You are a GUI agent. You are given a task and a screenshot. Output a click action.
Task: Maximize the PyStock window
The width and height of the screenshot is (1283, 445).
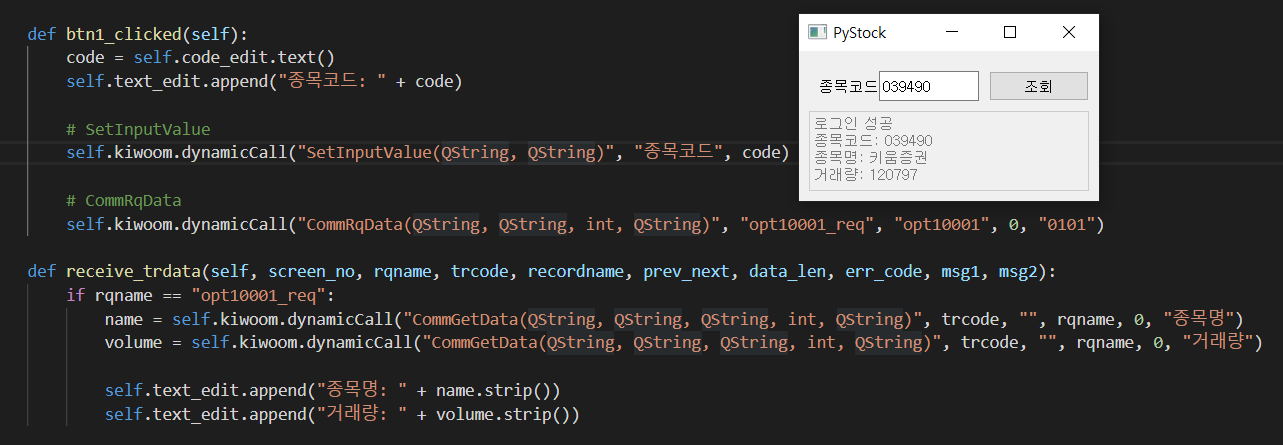pos(1009,32)
